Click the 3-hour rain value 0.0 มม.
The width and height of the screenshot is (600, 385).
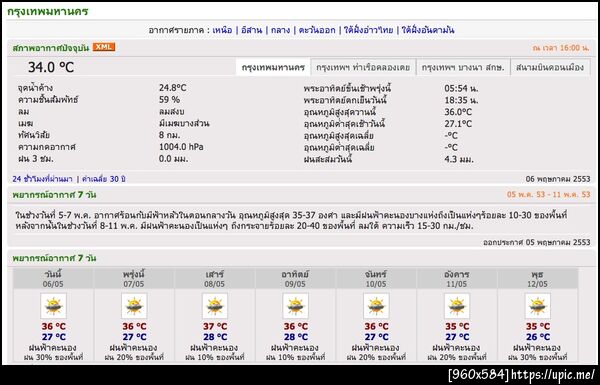coord(173,158)
